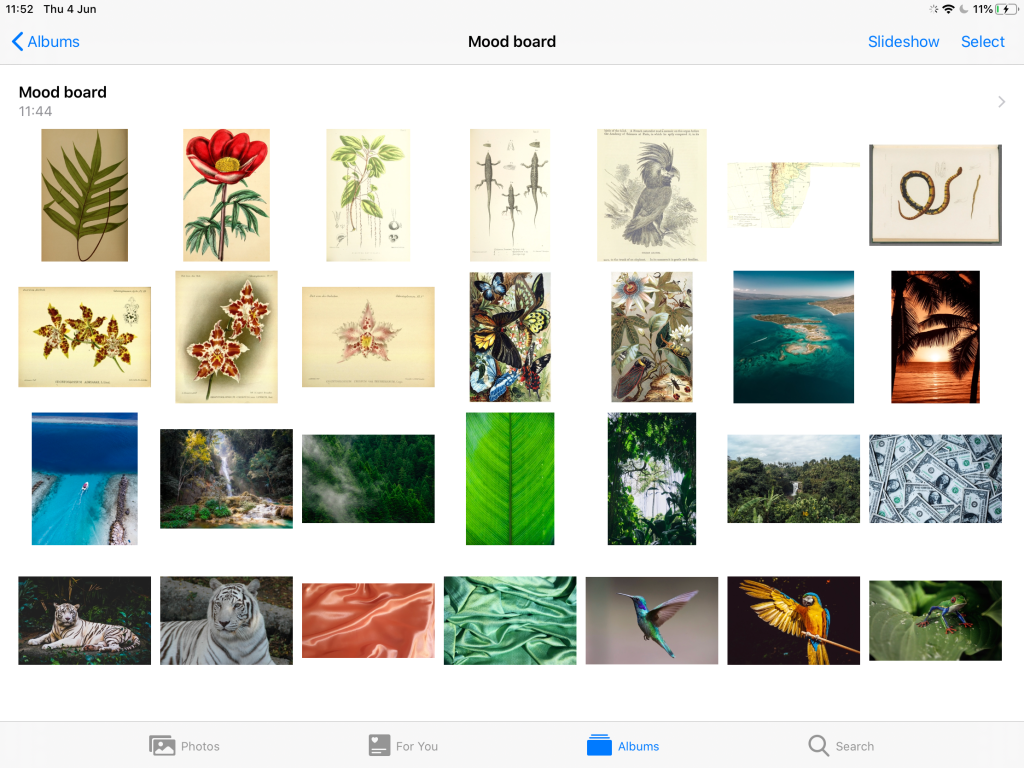
Task: Open the hummingbird photo
Action: 651,620
